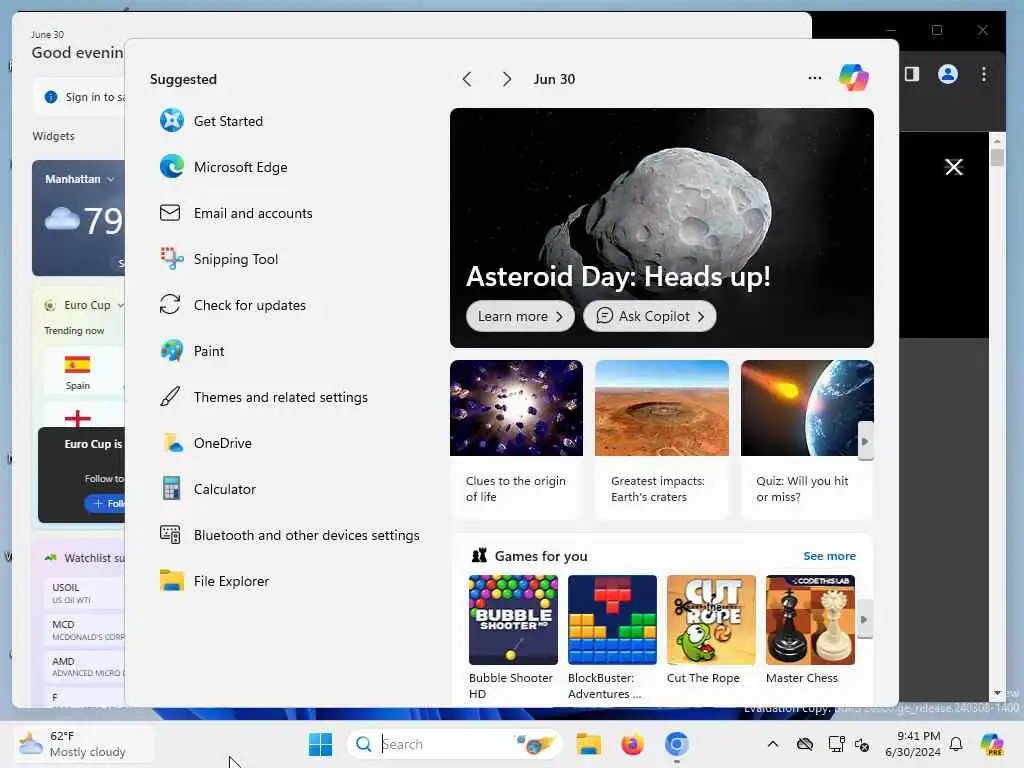The height and width of the screenshot is (768, 1024).
Task: Open the Greatest impacts: Earth's craters card
Action: 662,440
